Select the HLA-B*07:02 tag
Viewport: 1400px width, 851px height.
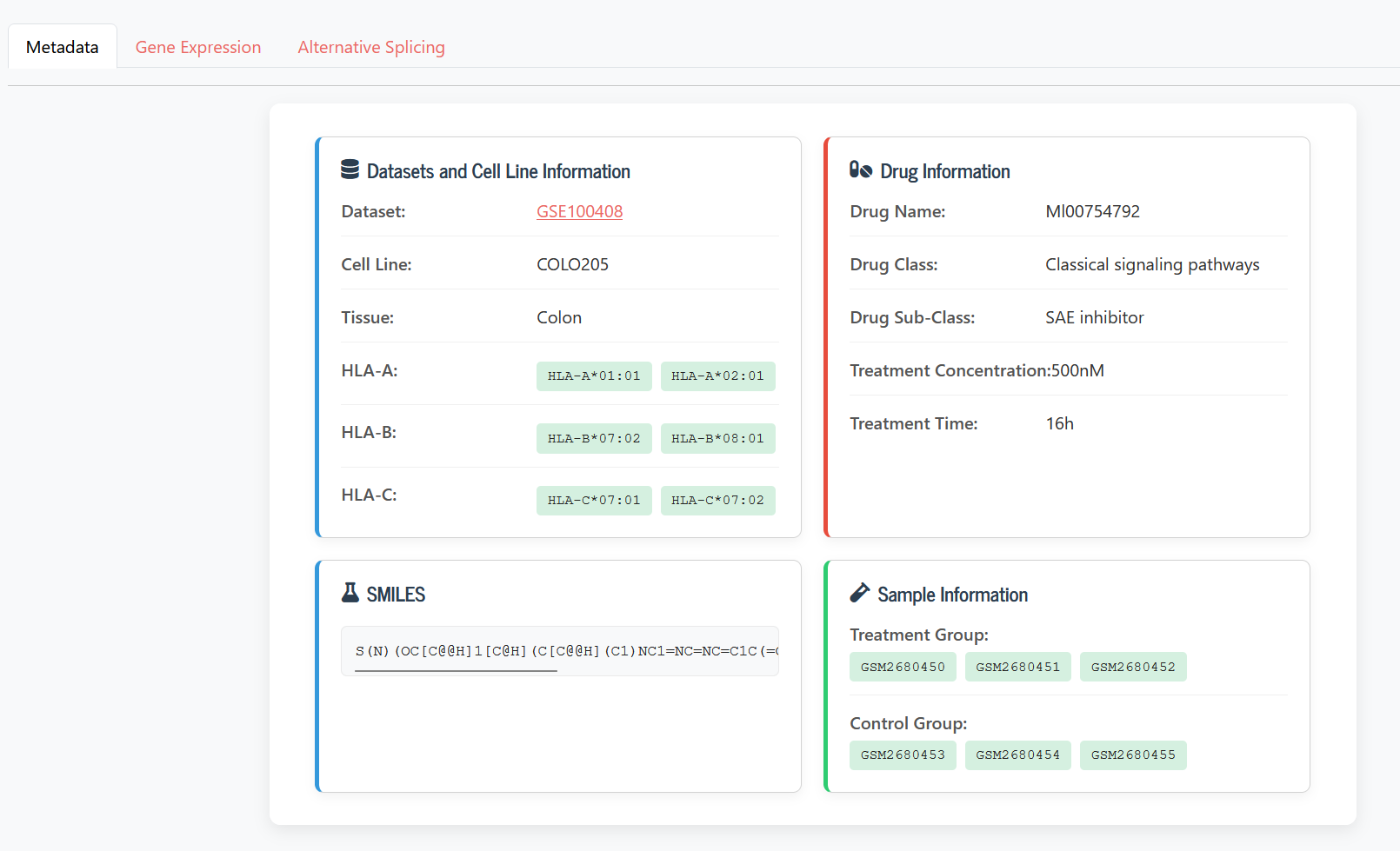coord(594,439)
